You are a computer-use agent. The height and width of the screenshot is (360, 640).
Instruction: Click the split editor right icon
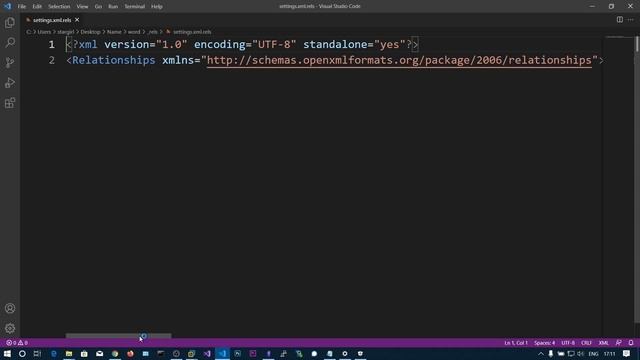[x=620, y=20]
